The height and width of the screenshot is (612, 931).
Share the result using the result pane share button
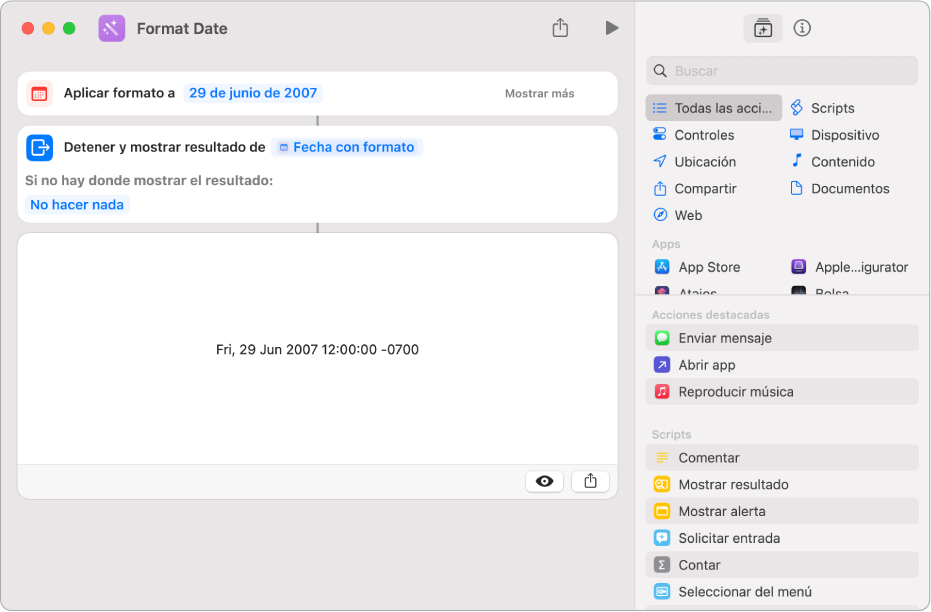tap(590, 481)
